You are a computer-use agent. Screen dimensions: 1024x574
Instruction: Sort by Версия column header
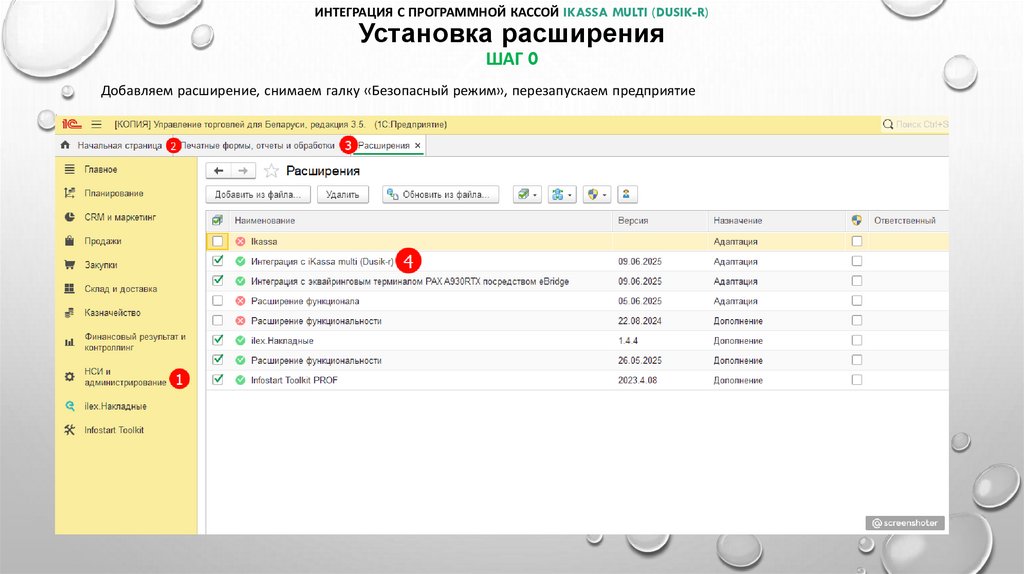pos(633,221)
